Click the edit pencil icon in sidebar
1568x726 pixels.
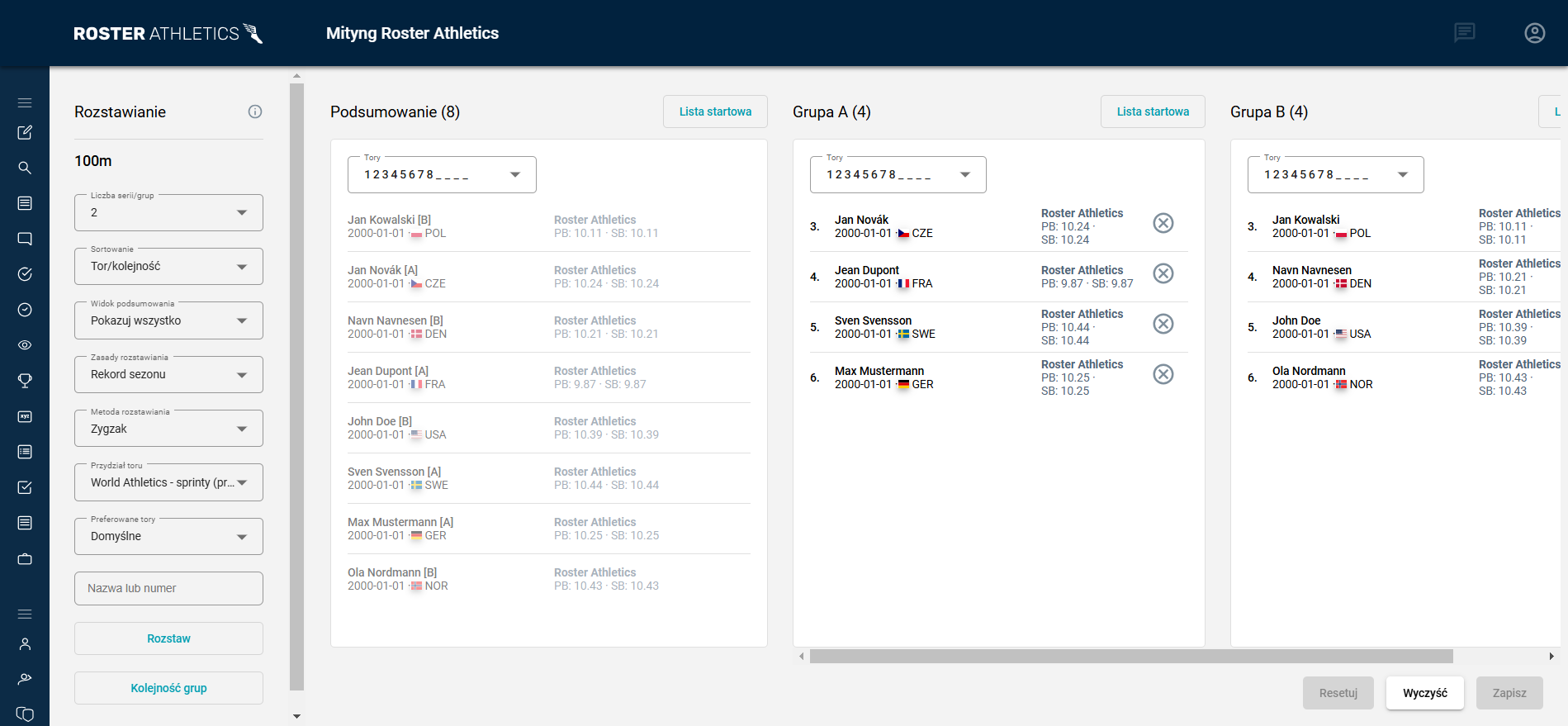[25, 132]
